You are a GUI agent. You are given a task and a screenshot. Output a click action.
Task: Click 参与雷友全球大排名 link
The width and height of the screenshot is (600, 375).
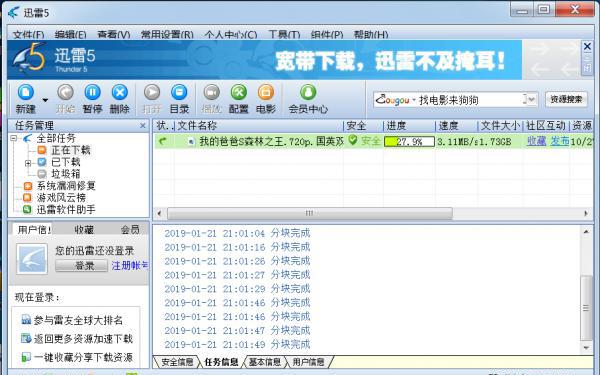click(x=78, y=320)
